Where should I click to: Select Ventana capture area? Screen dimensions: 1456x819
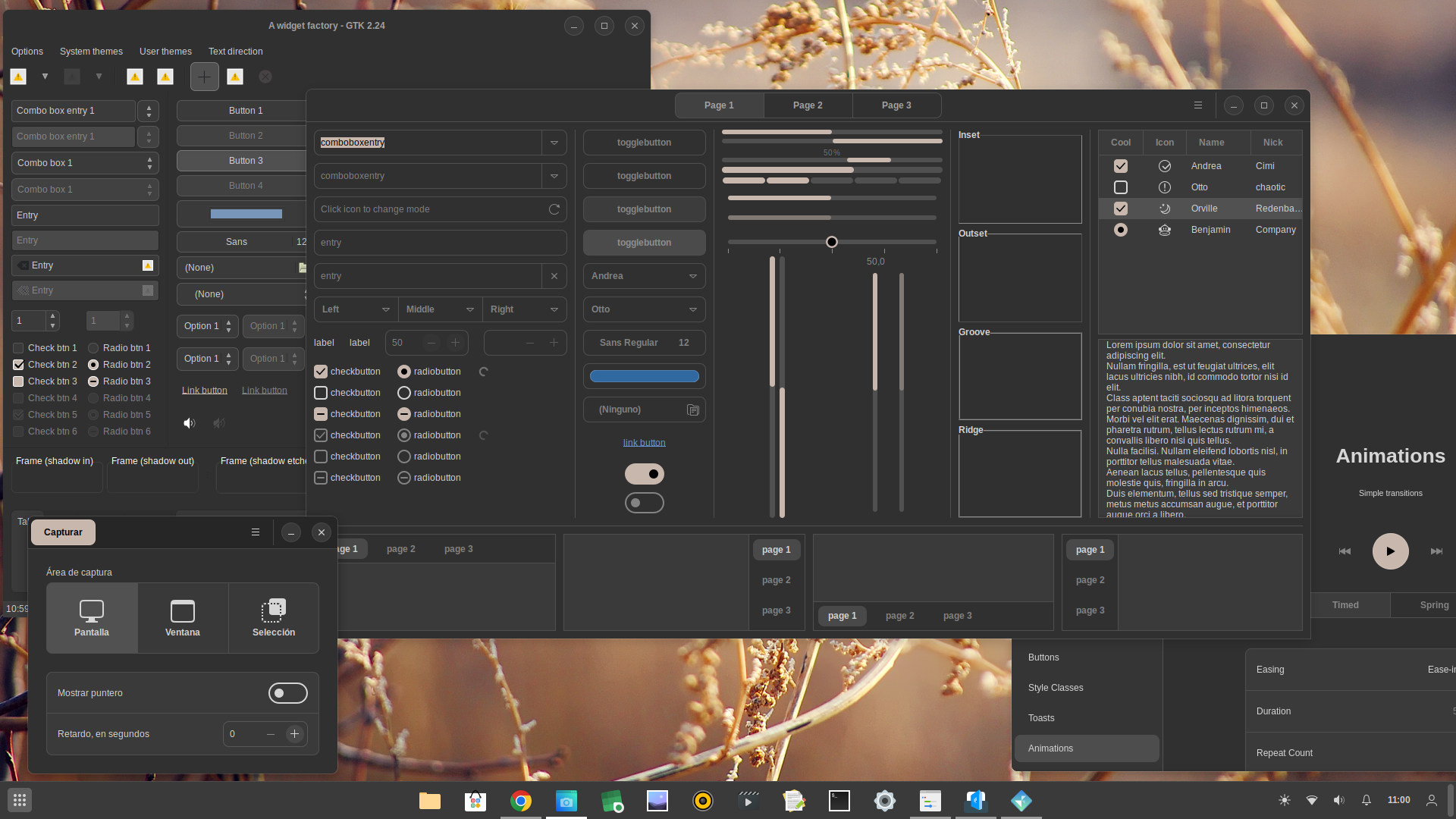(x=183, y=618)
